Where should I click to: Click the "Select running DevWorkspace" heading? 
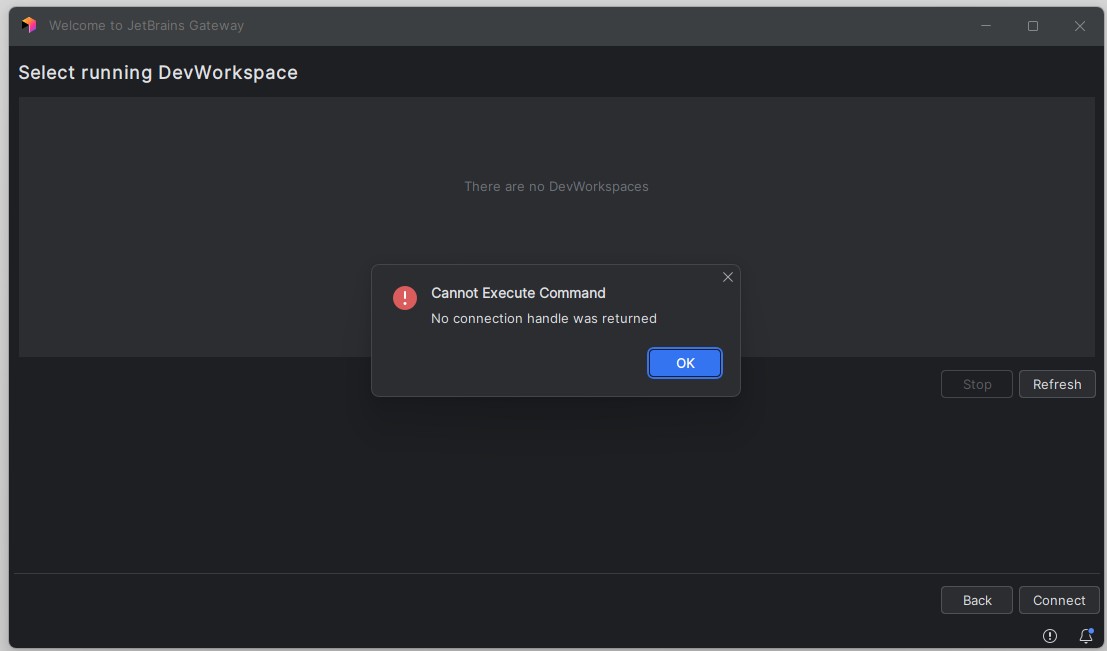point(158,72)
